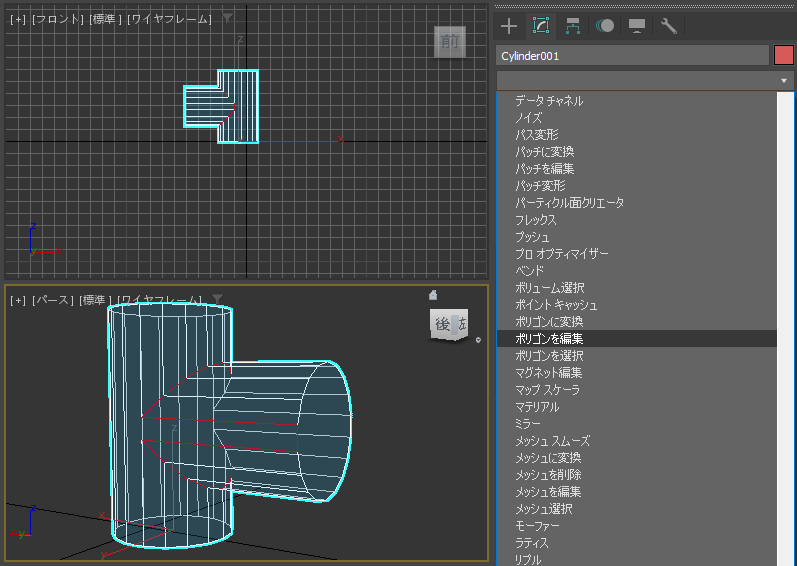Select ボリューム選択 modifier
The image size is (797, 566).
point(637,288)
